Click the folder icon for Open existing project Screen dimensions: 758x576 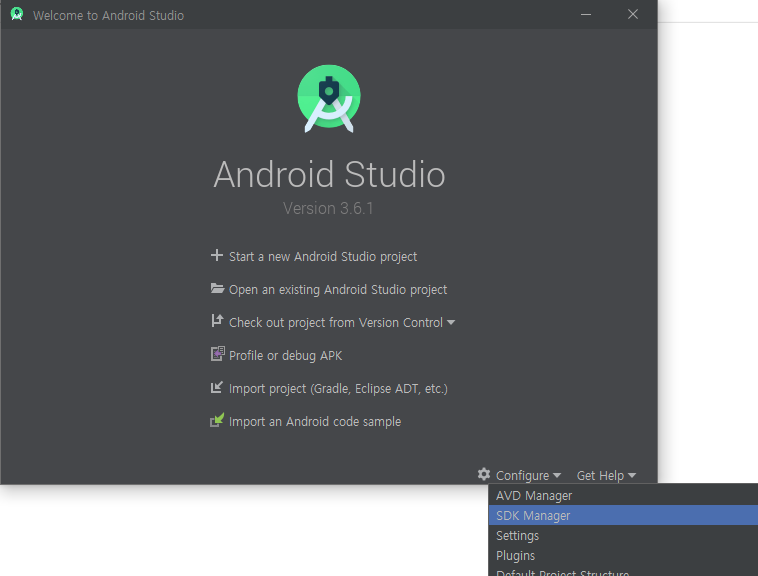(217, 288)
